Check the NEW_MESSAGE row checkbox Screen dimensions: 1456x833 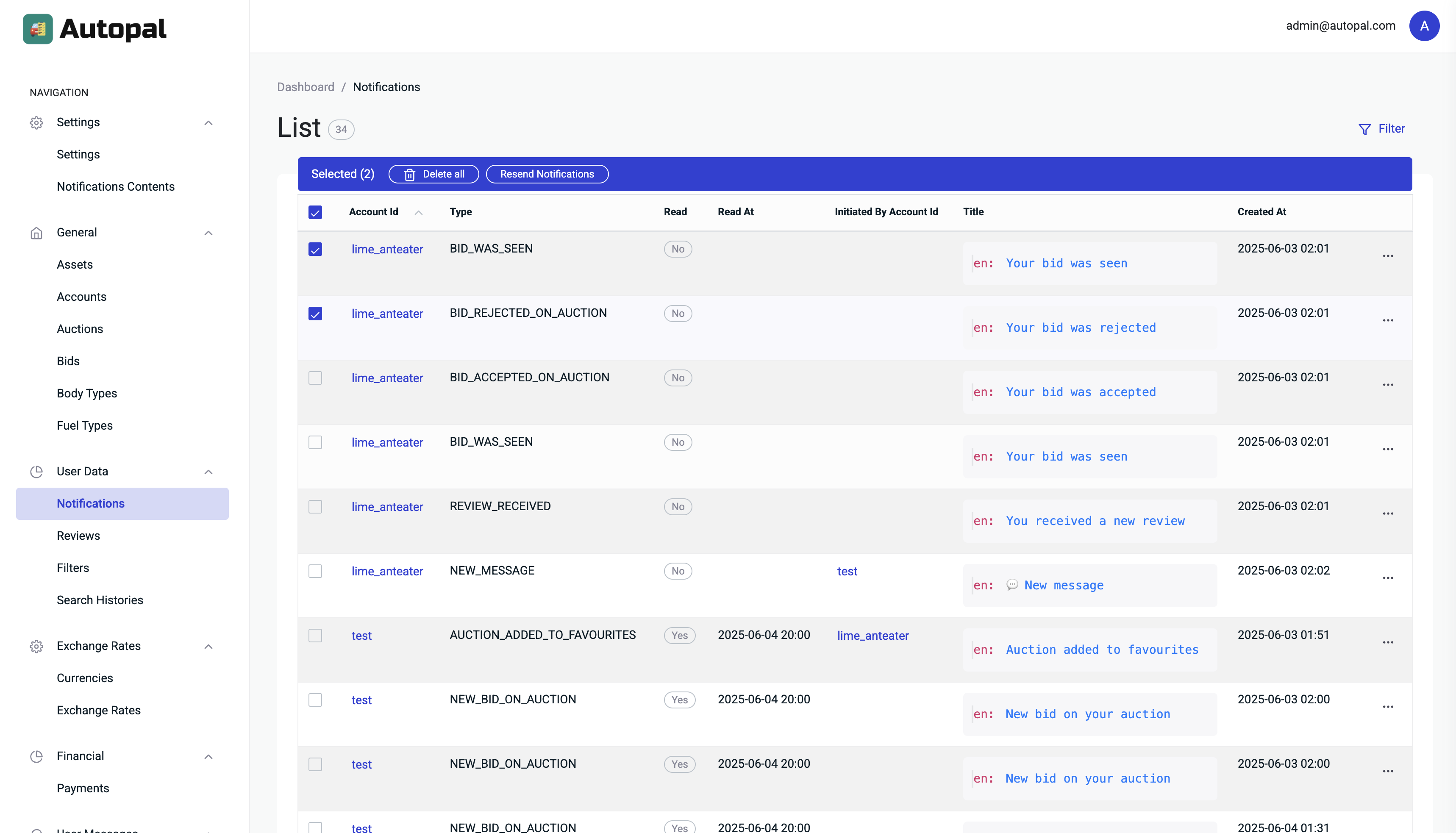coord(315,572)
